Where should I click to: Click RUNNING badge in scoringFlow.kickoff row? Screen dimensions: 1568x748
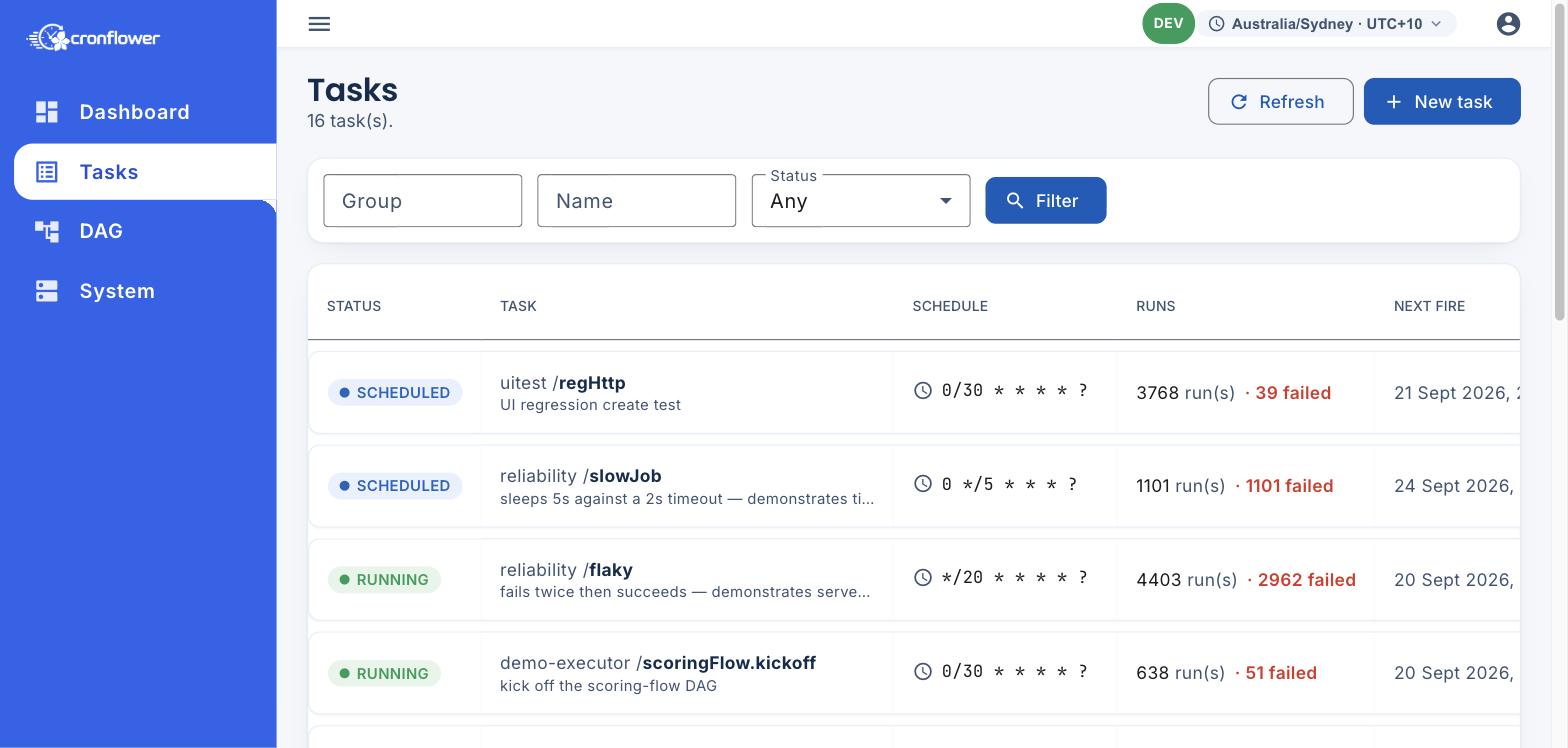[x=384, y=674]
